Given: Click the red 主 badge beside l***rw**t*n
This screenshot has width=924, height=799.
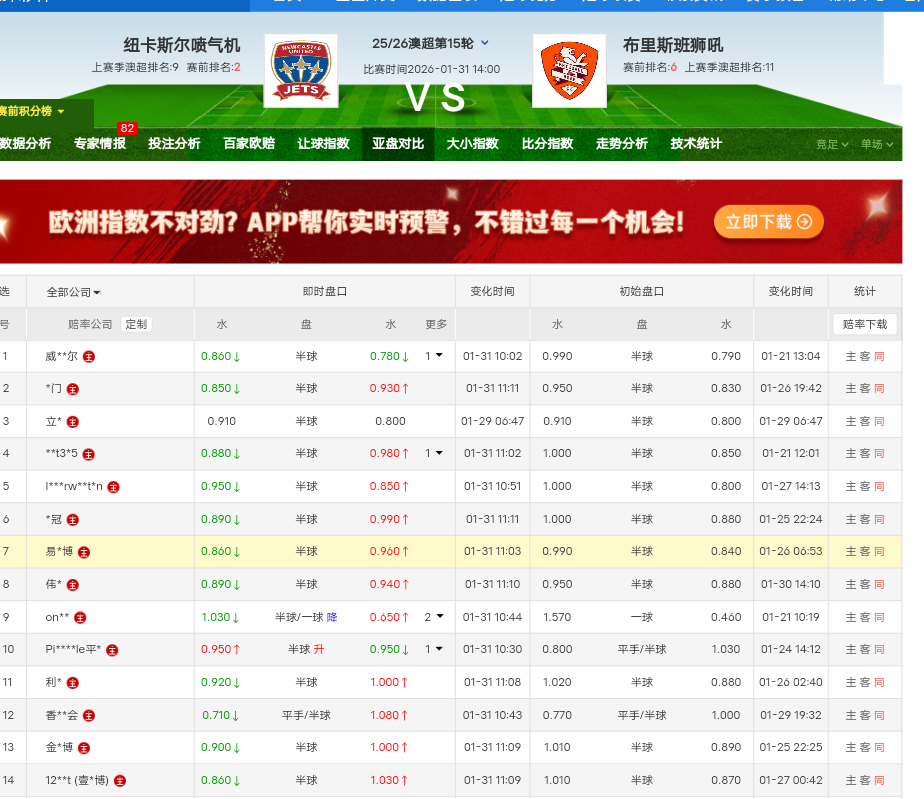Looking at the screenshot, I should click(x=113, y=487).
